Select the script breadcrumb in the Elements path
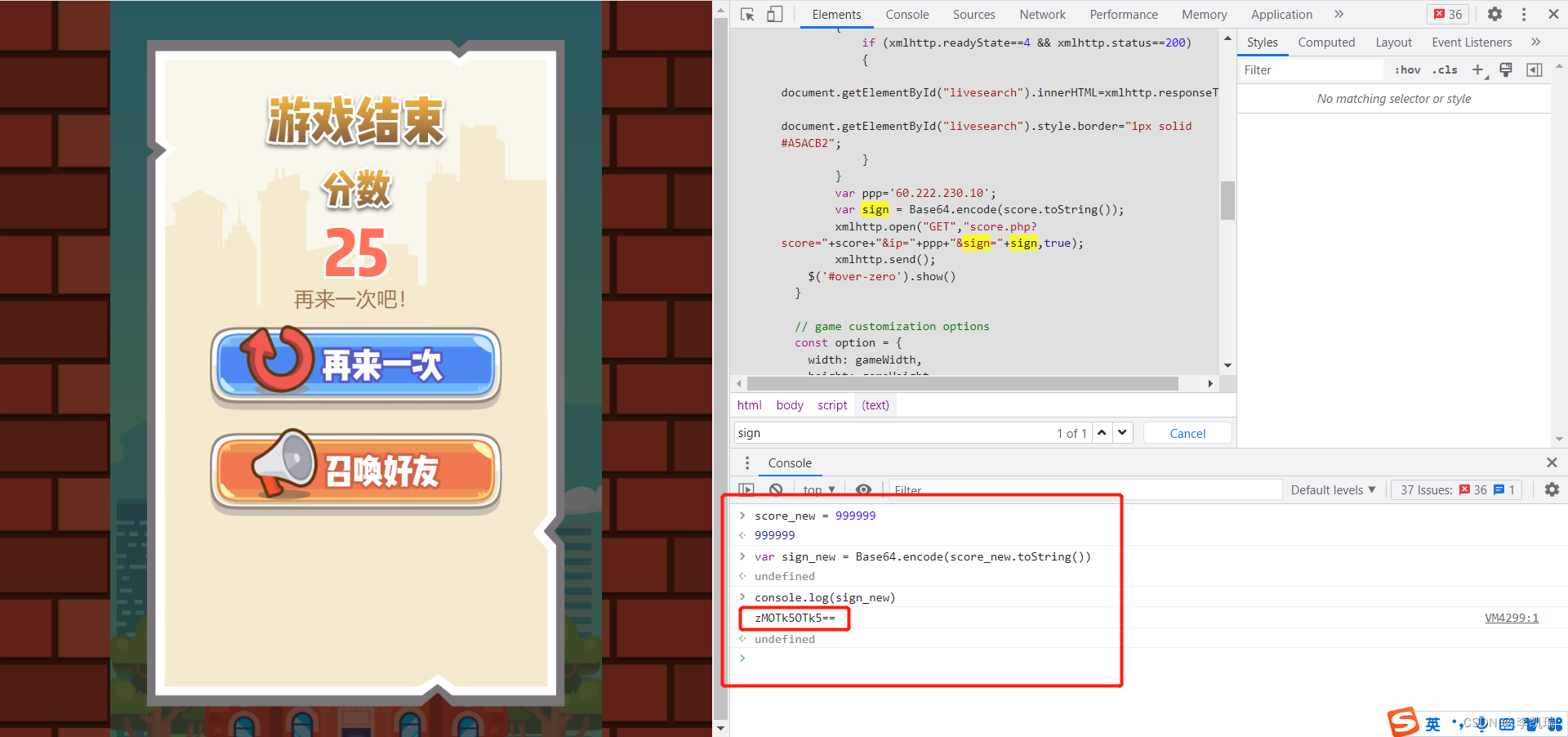 [831, 404]
